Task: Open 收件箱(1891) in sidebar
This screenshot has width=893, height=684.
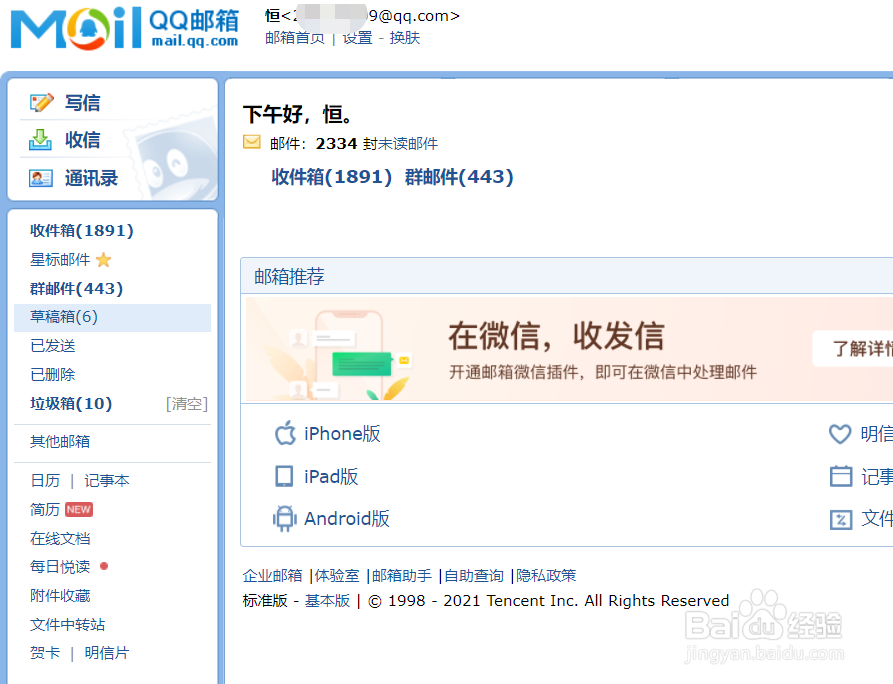Action: 82,231
